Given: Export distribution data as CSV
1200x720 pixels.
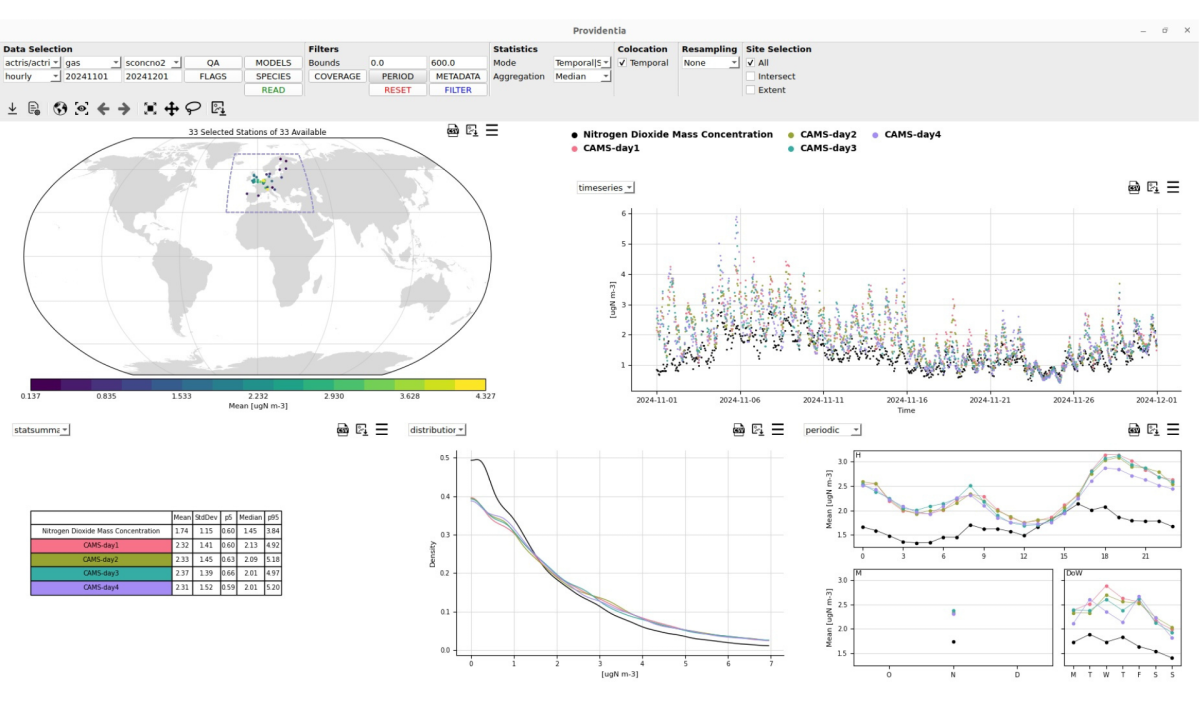Looking at the screenshot, I should (739, 429).
